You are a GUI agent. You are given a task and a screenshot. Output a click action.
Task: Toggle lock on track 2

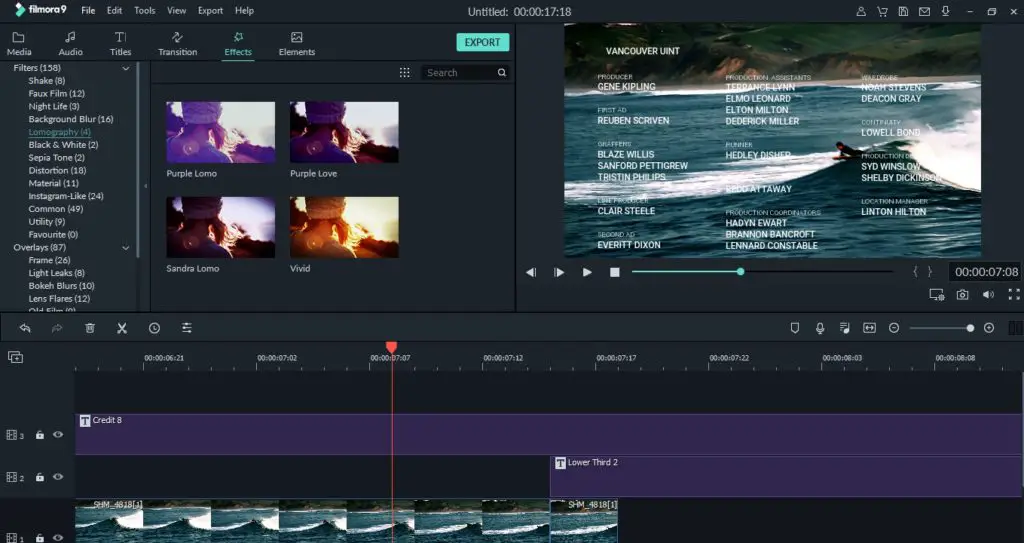point(39,478)
